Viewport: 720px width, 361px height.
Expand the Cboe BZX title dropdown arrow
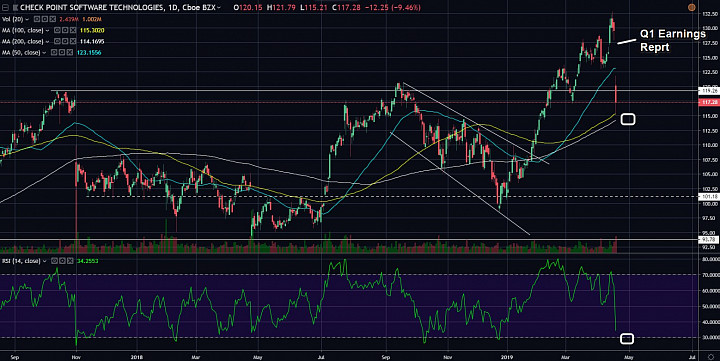[219, 8]
